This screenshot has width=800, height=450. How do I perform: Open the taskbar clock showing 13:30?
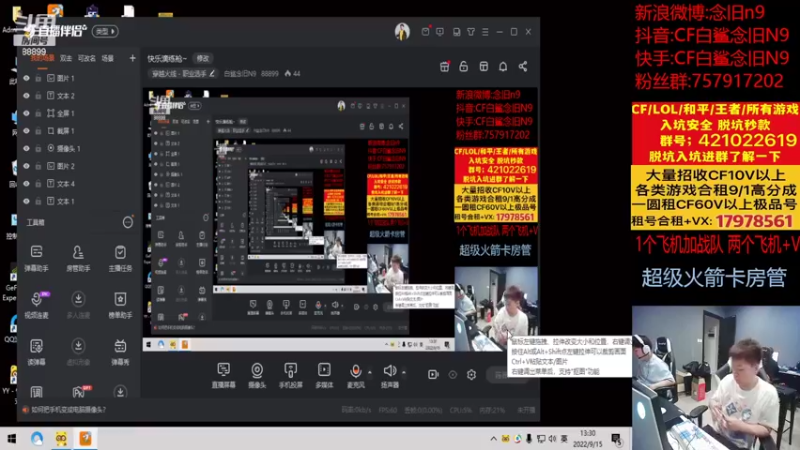click(587, 439)
